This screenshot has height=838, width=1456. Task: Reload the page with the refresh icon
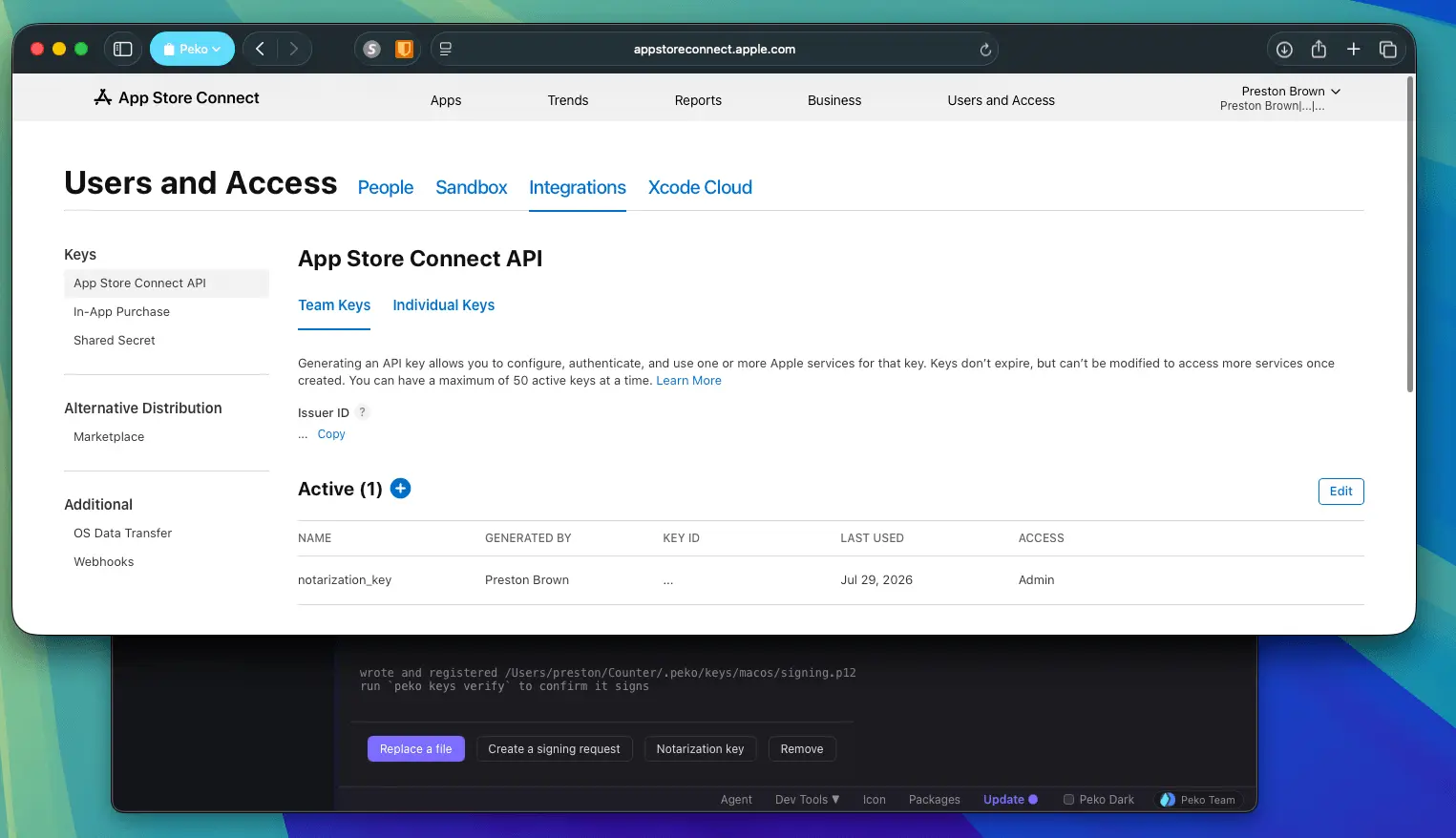[985, 50]
